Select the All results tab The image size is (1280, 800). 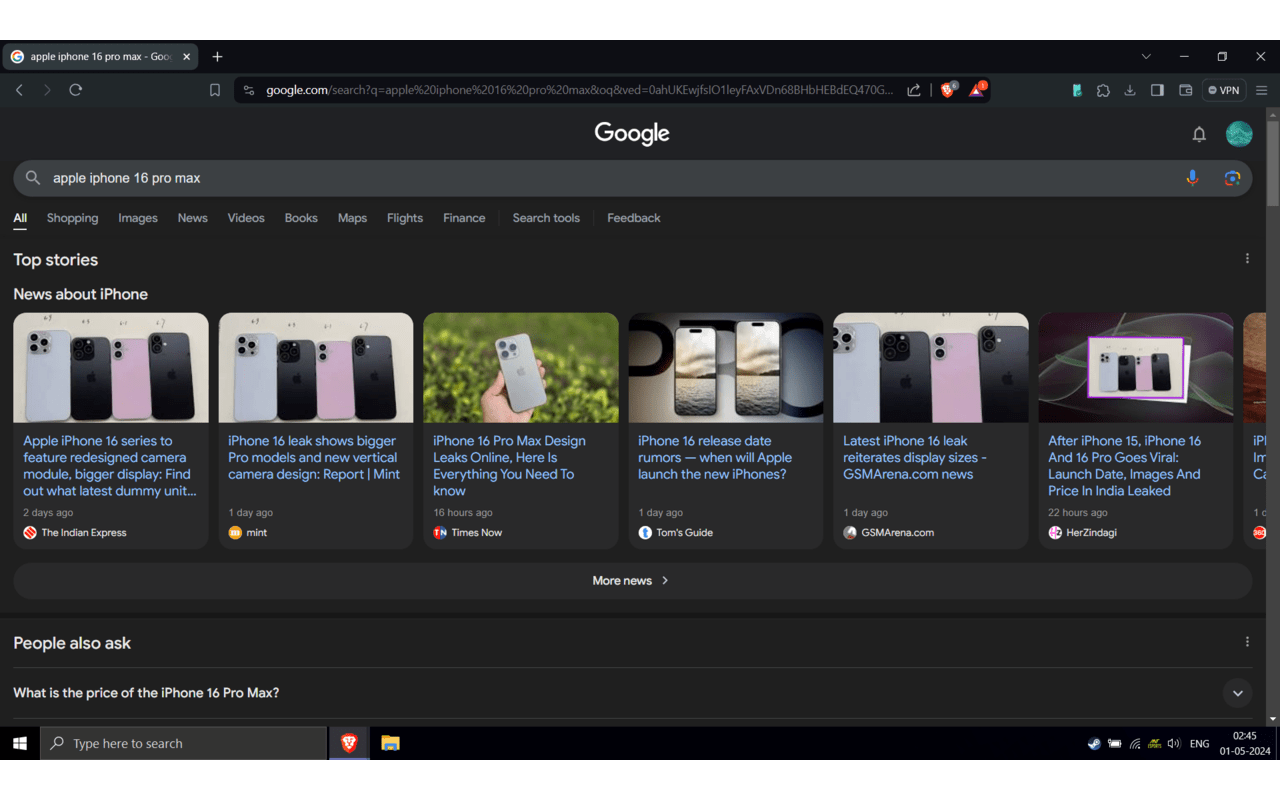(20, 218)
